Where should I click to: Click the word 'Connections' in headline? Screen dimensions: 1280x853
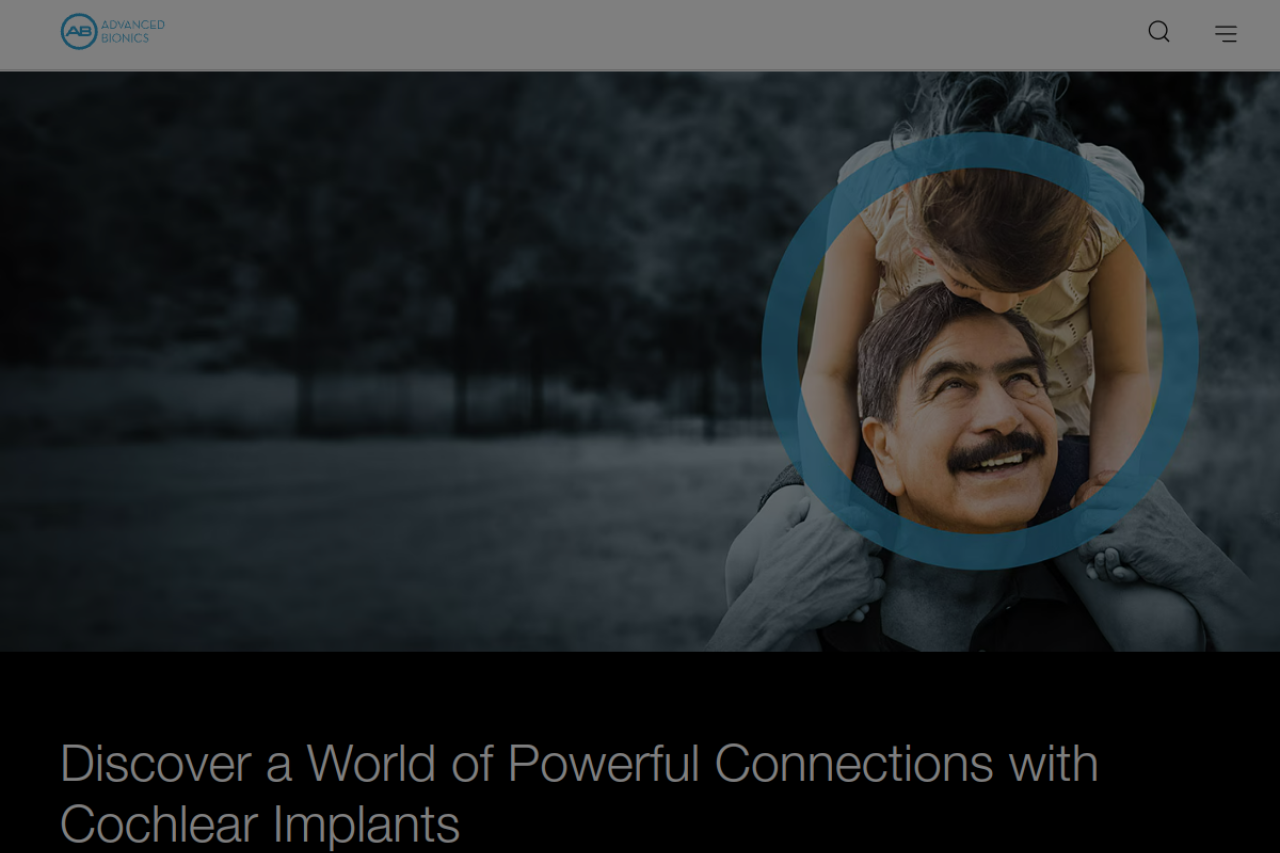click(854, 764)
